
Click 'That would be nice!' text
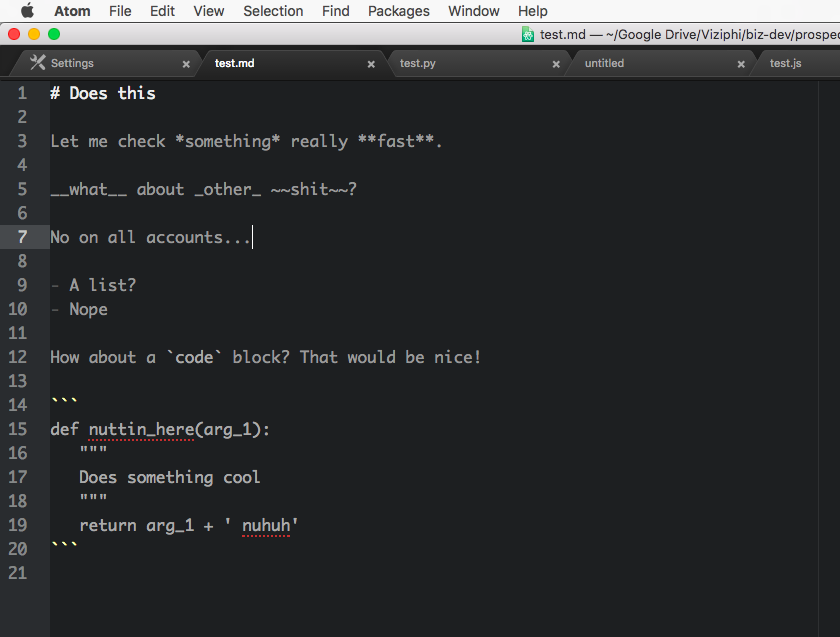click(x=391, y=357)
